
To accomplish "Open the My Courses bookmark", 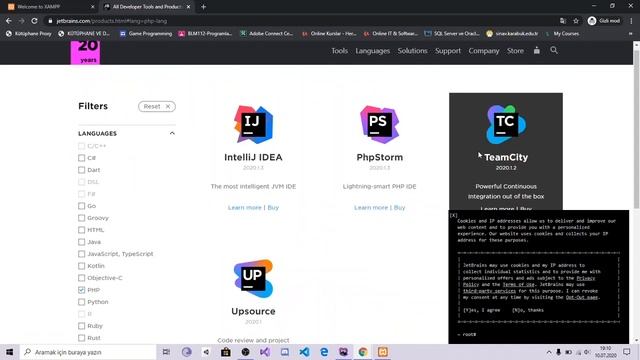I will coord(562,33).
